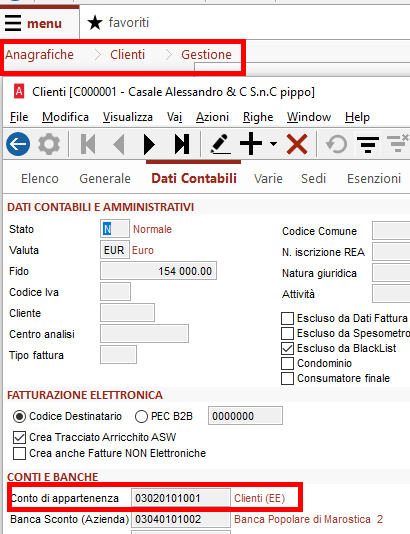The height and width of the screenshot is (534, 410).
Task: Switch to the Elenco tab
Action: pos(40,178)
